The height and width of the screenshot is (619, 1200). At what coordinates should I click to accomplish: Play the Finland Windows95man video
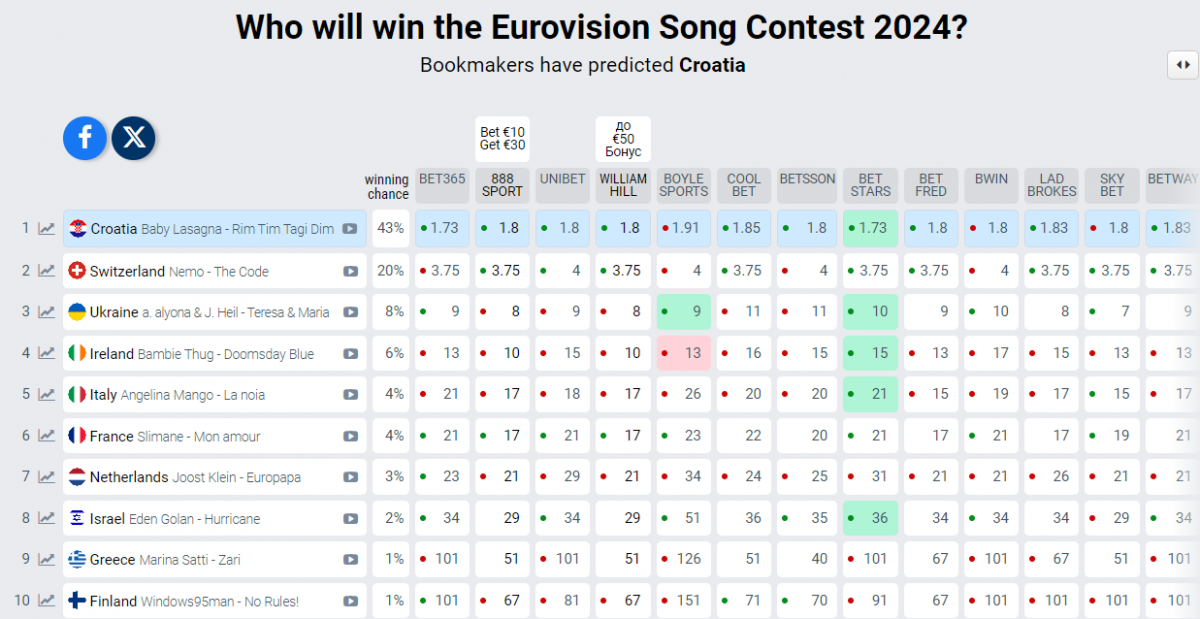350,601
